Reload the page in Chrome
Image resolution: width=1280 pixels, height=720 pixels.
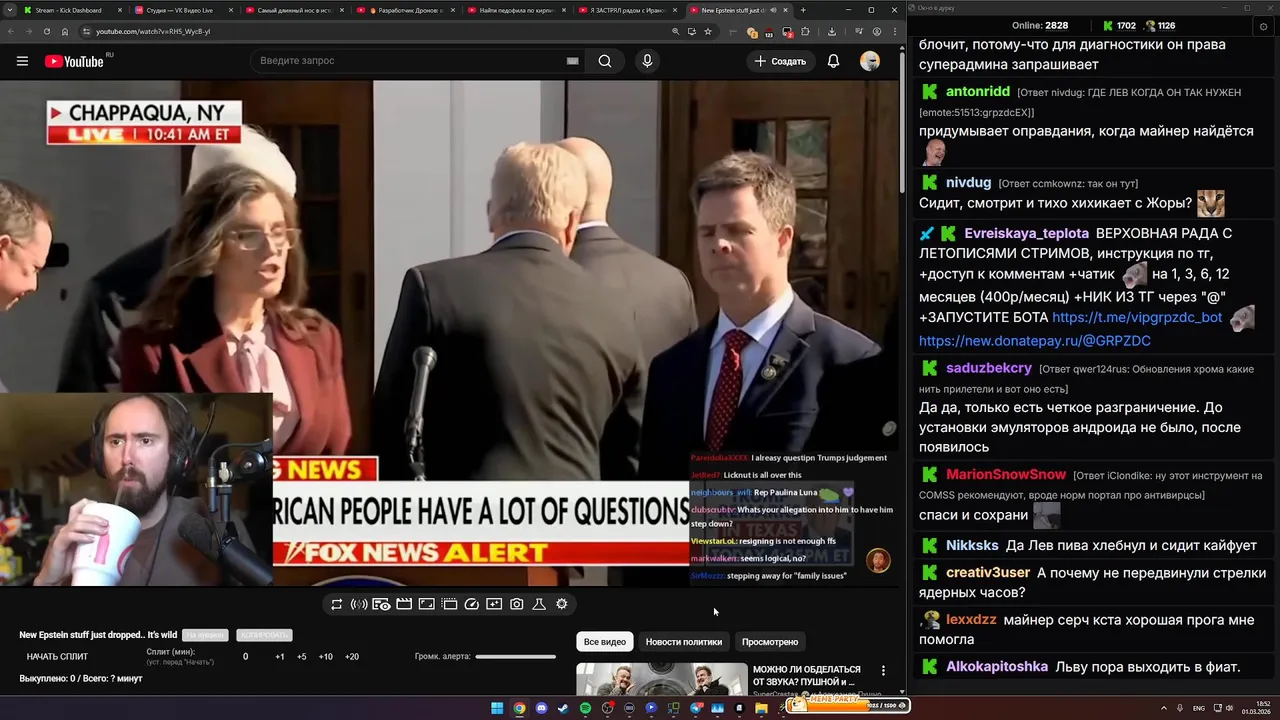[x=46, y=31]
